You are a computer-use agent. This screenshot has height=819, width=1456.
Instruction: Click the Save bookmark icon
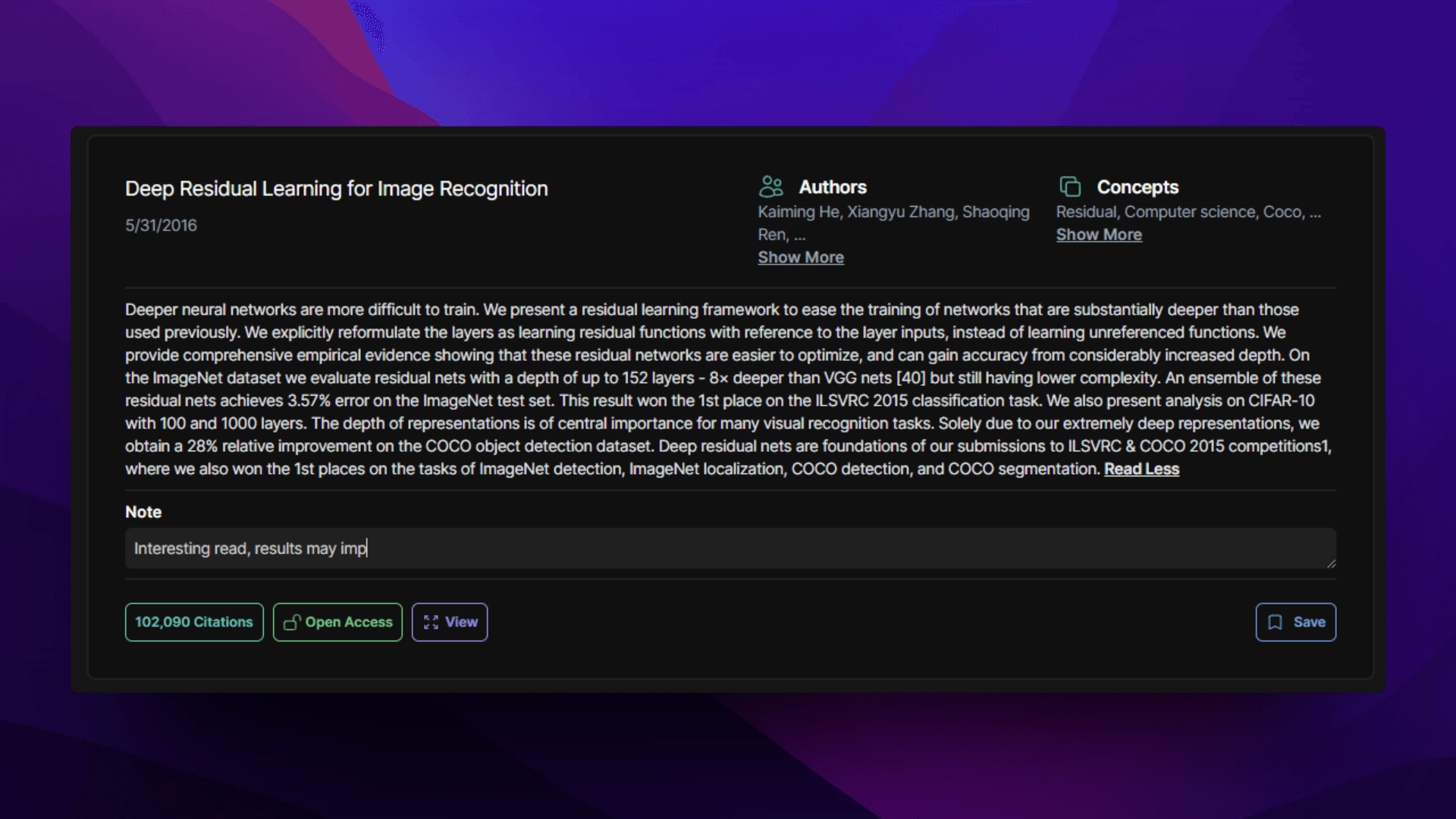(x=1276, y=623)
